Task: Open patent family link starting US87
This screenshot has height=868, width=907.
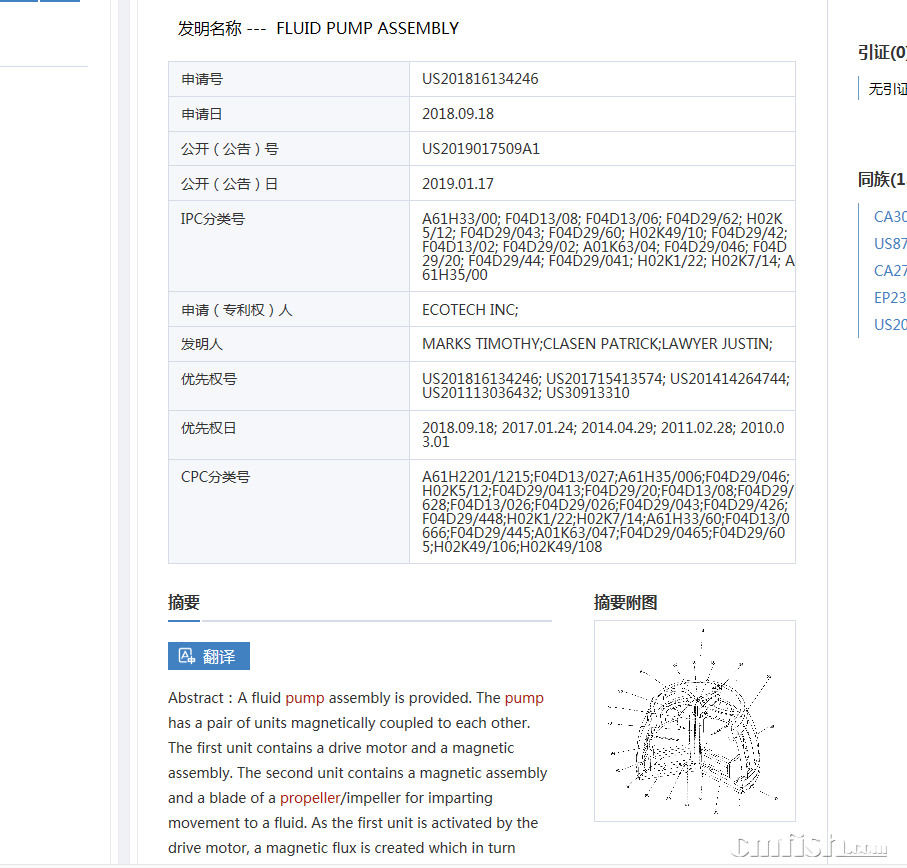Action: (x=890, y=244)
